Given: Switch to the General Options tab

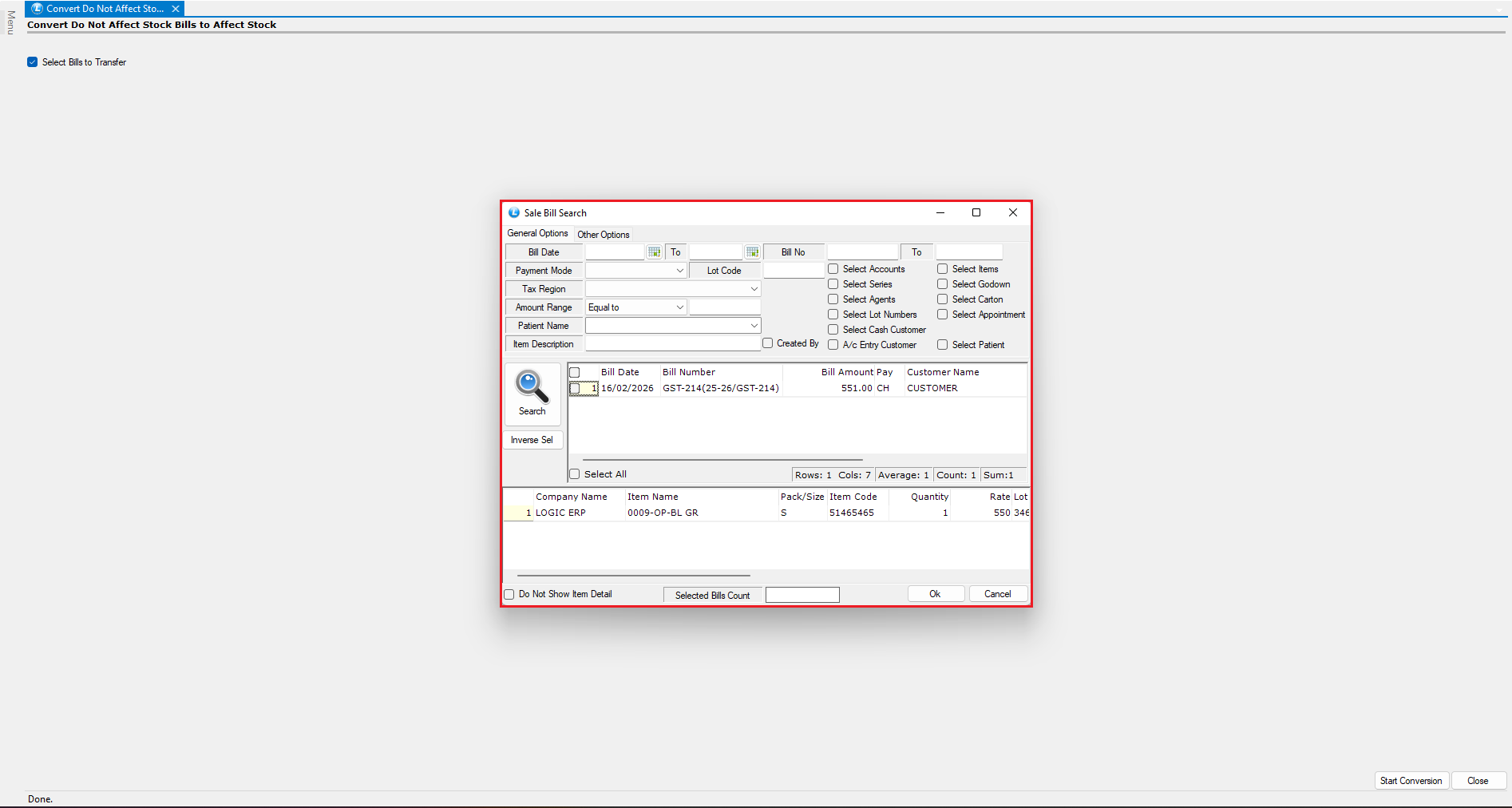Looking at the screenshot, I should (x=537, y=234).
